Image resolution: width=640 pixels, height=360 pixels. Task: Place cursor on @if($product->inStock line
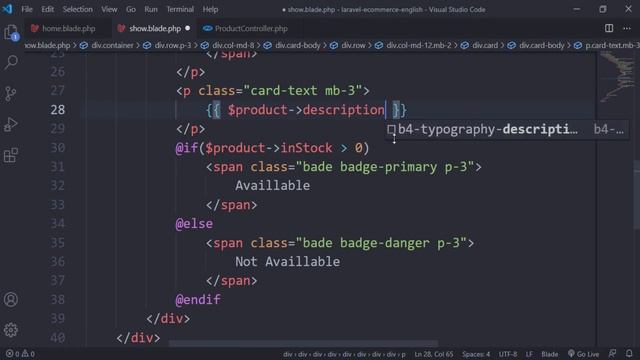(x=272, y=148)
